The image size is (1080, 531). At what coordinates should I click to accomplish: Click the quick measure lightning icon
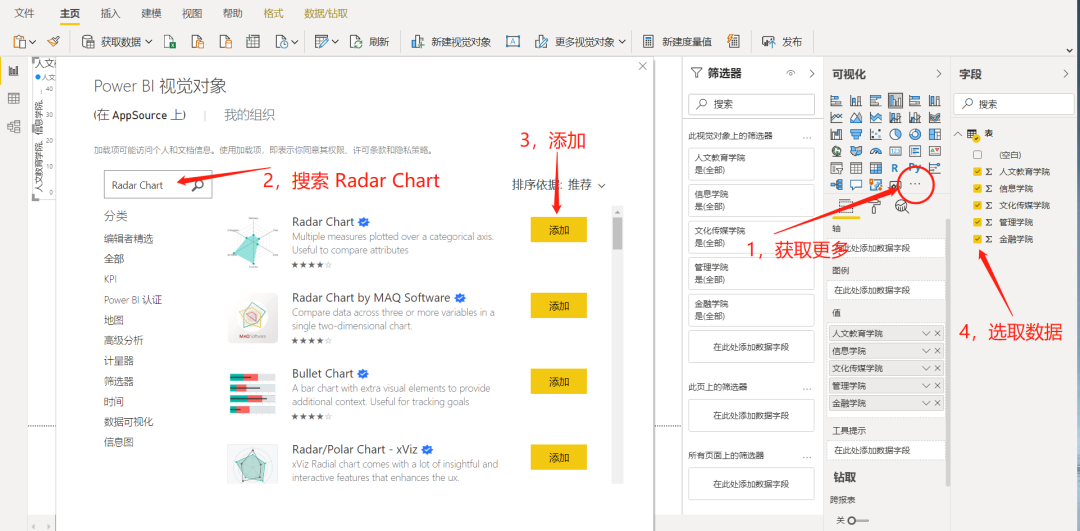pos(734,41)
